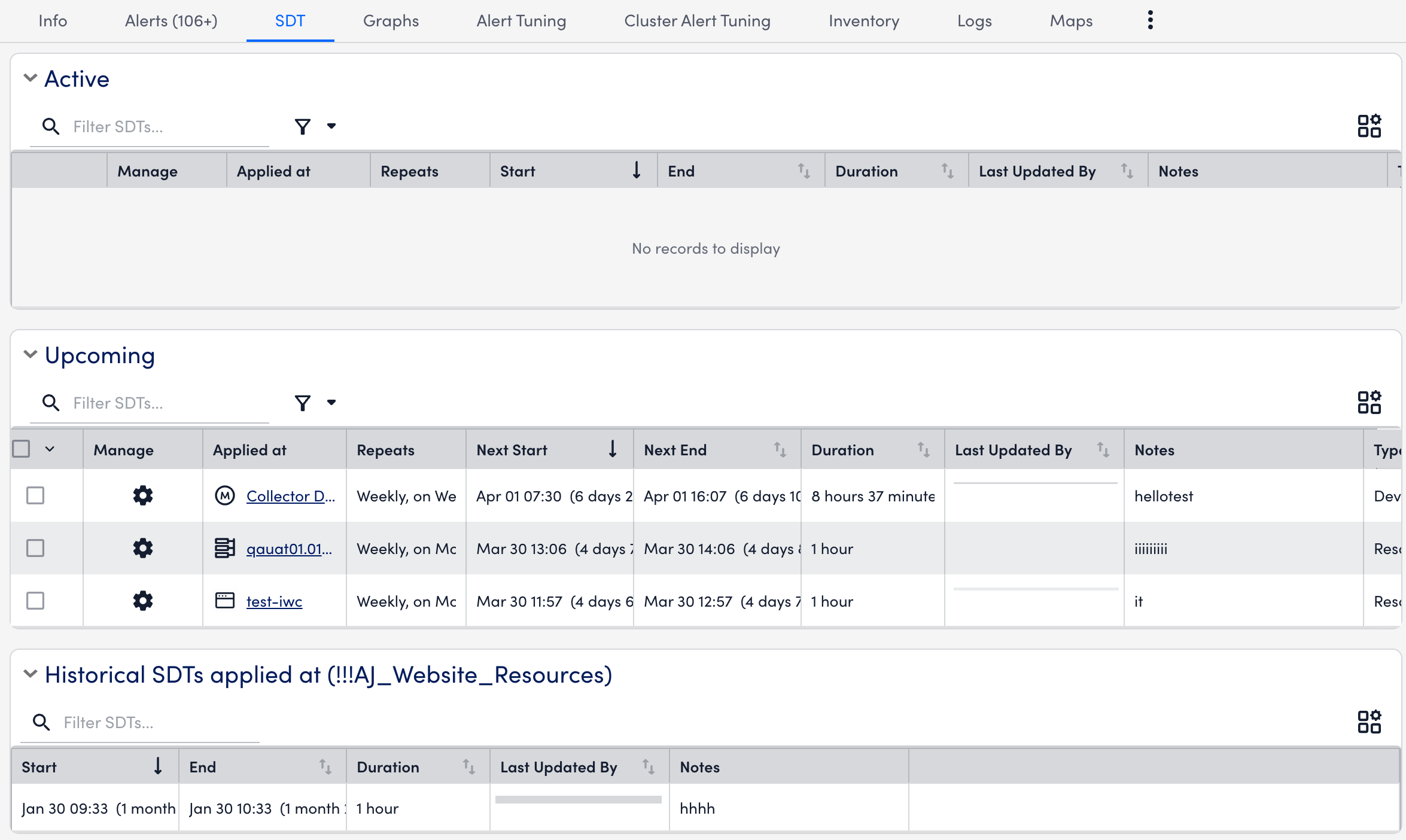The image size is (1406, 840).
Task: Click the website icon beside test-iwc
Action: (x=226, y=601)
